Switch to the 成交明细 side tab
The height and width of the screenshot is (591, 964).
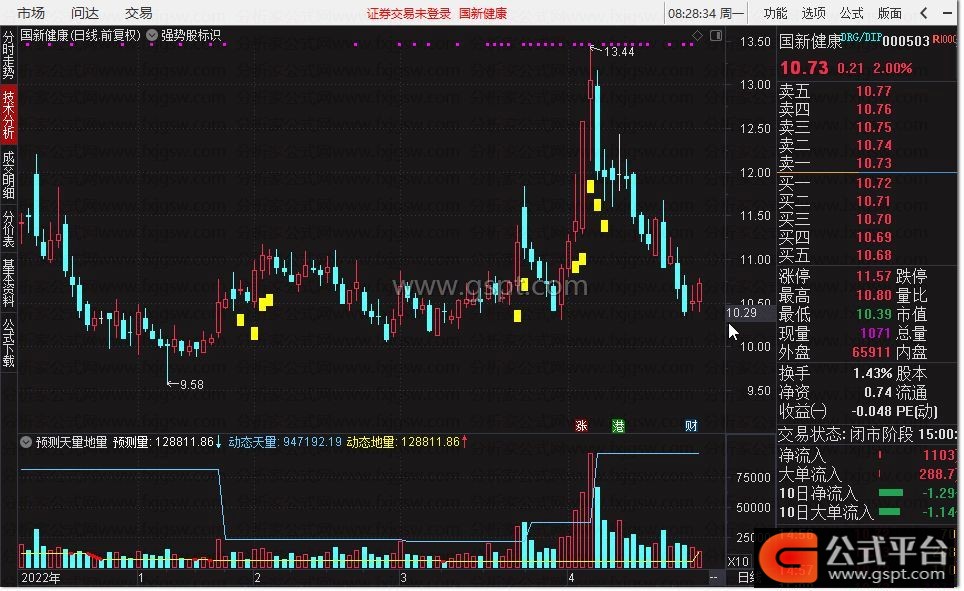tap(9, 175)
